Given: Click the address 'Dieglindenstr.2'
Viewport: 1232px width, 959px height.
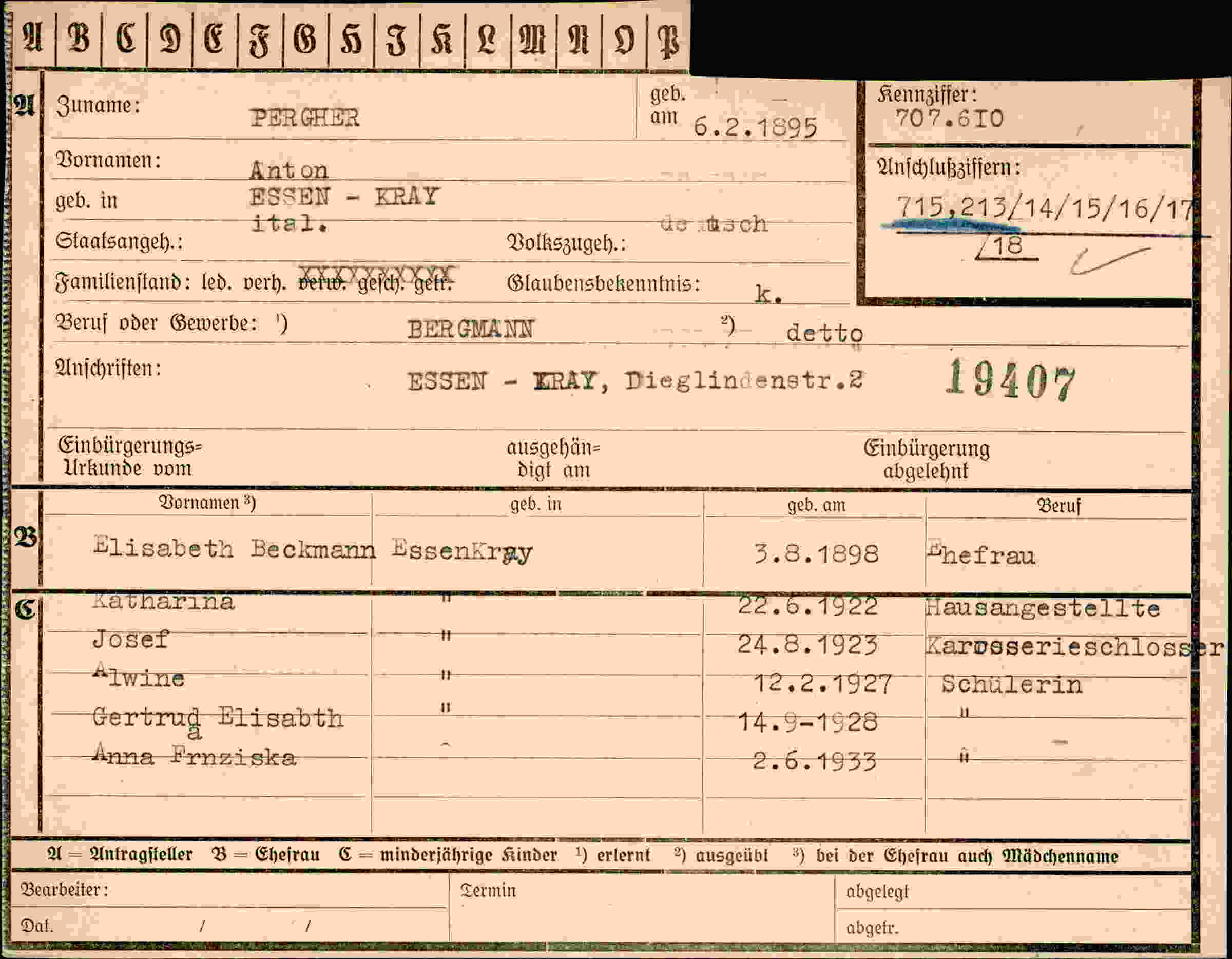Looking at the screenshot, I should tap(744, 381).
